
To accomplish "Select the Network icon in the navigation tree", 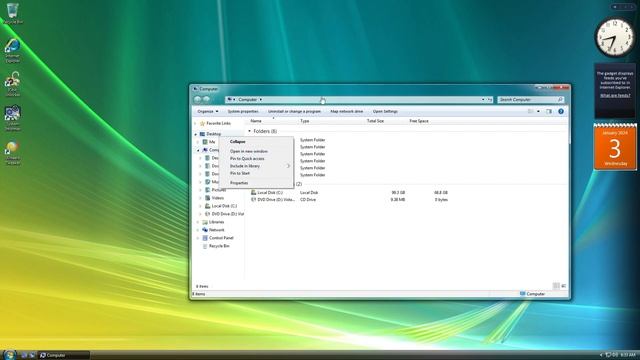I will pos(205,230).
